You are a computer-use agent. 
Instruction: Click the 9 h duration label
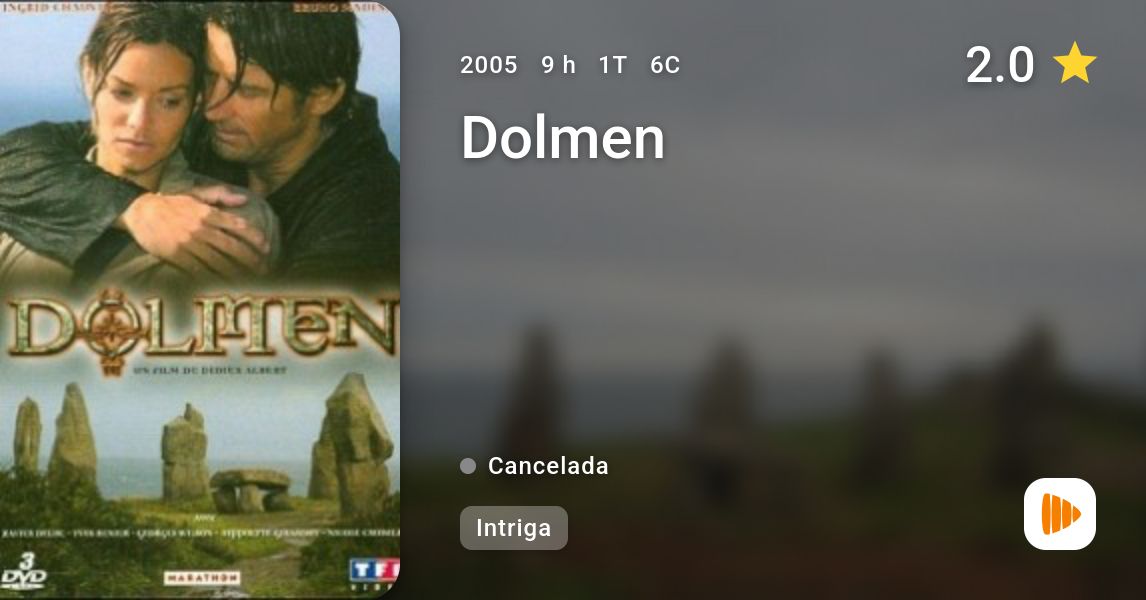(x=558, y=65)
